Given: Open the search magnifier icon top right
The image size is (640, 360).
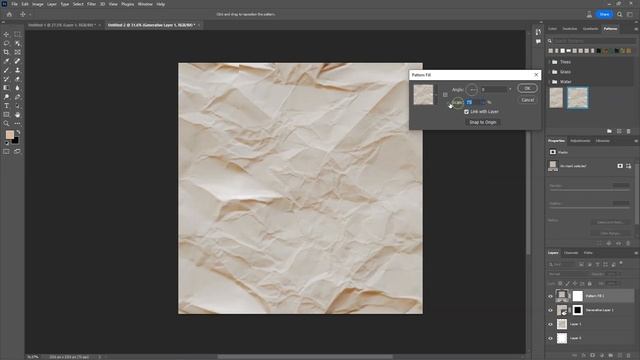Looking at the screenshot, I should pyautogui.click(x=620, y=14).
